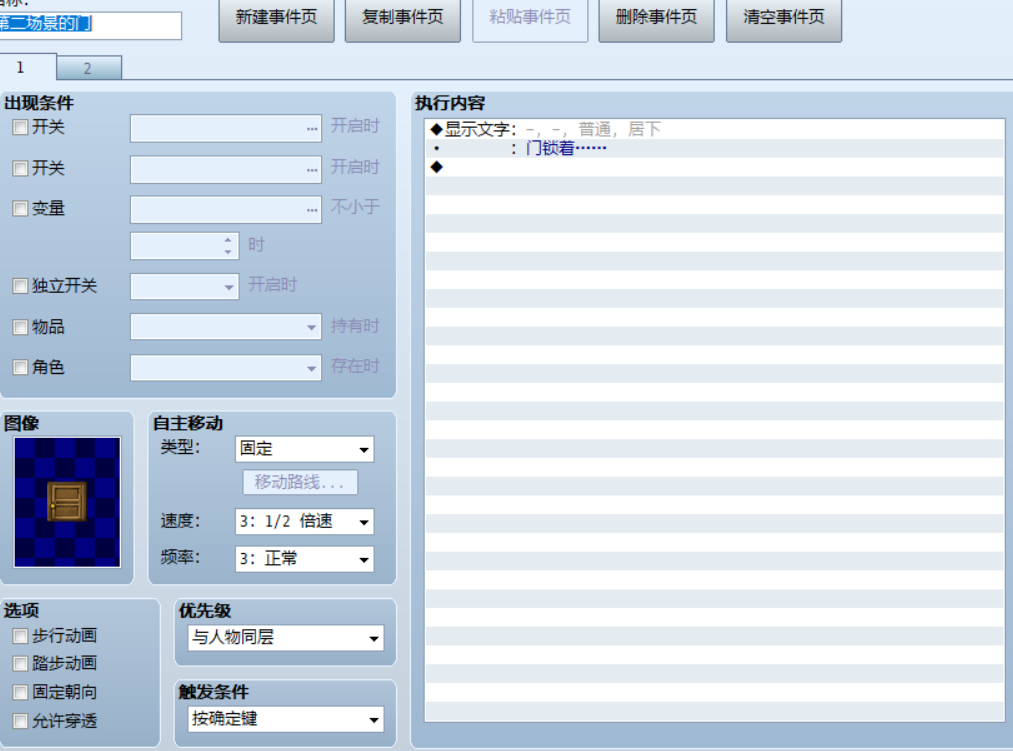Open the 类型 dropdown showing 固定
This screenshot has width=1013, height=751.
click(x=304, y=449)
